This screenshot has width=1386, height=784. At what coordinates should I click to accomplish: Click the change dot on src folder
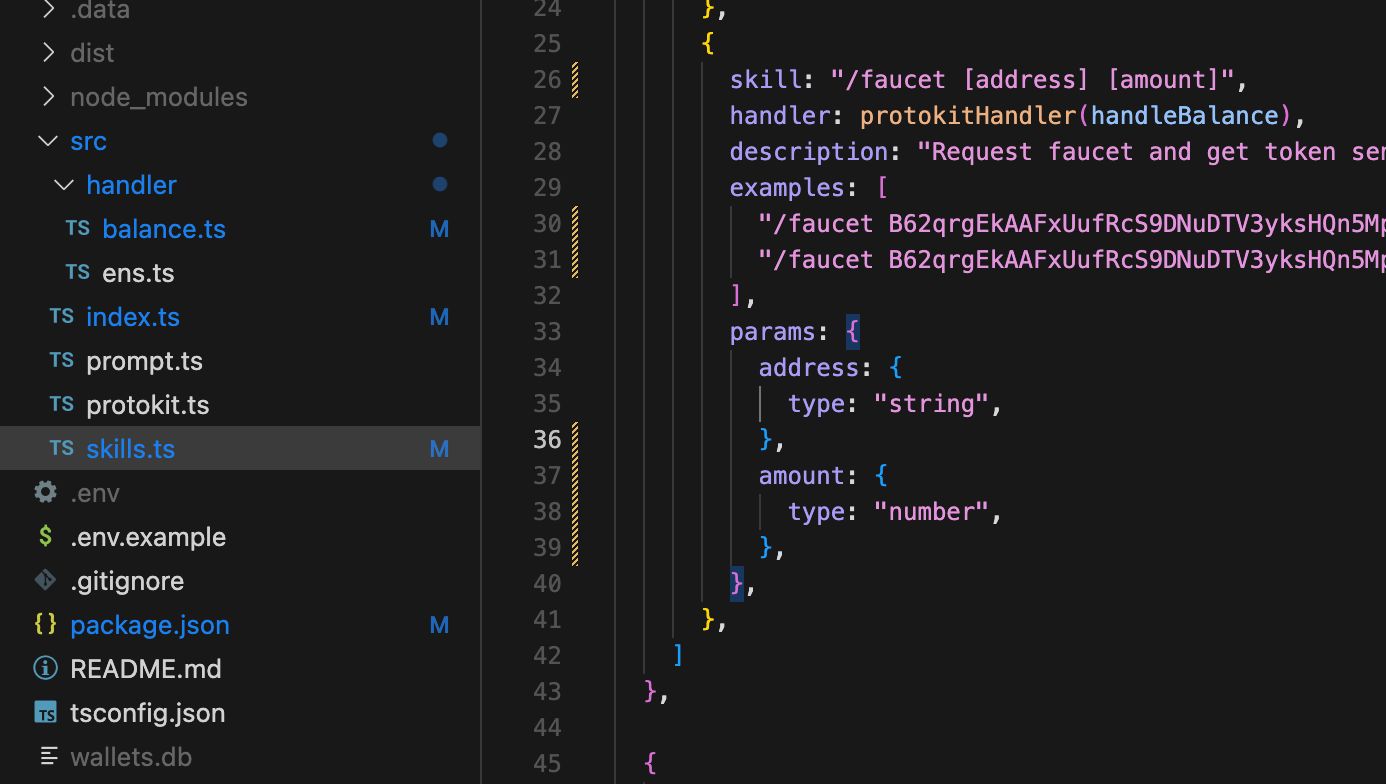[x=439, y=141]
